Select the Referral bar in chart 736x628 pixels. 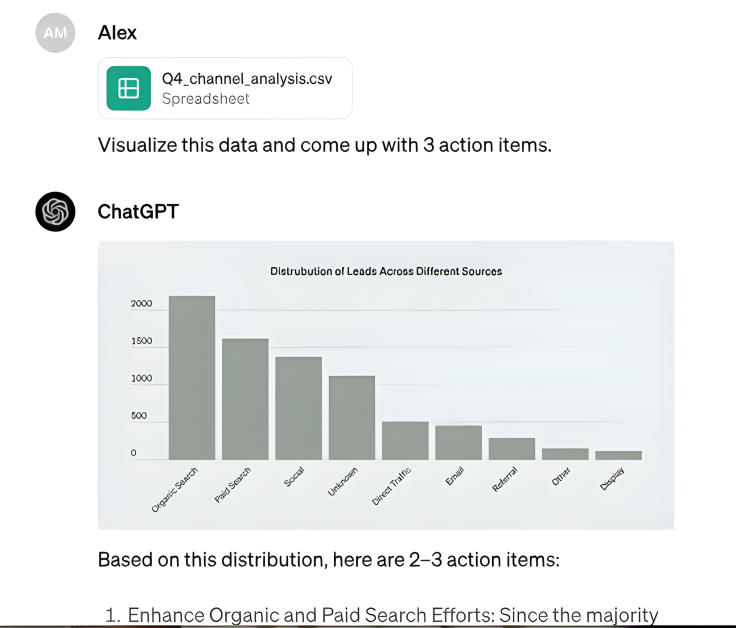click(512, 449)
